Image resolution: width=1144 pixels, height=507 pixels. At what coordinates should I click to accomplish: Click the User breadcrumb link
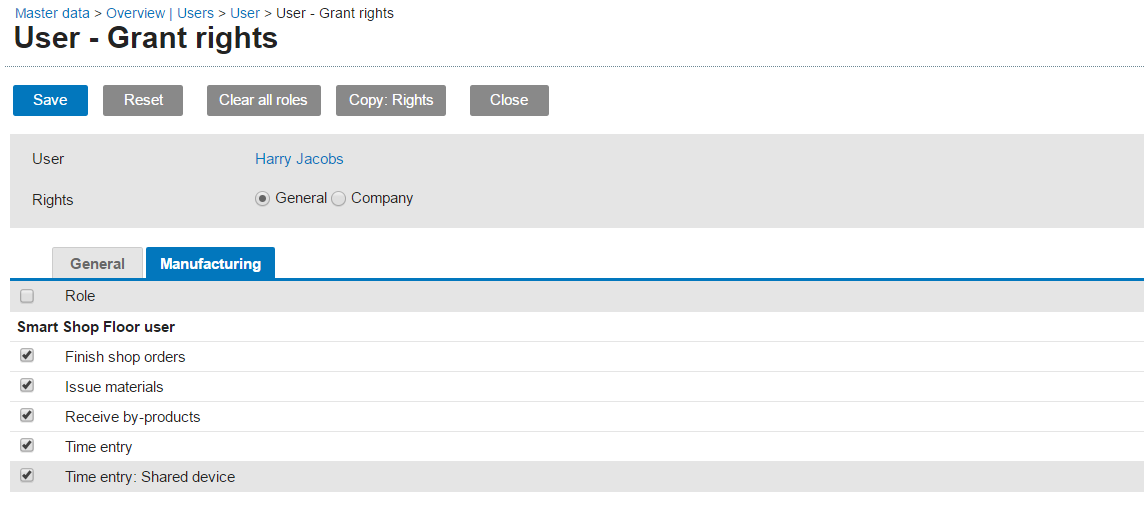[245, 13]
